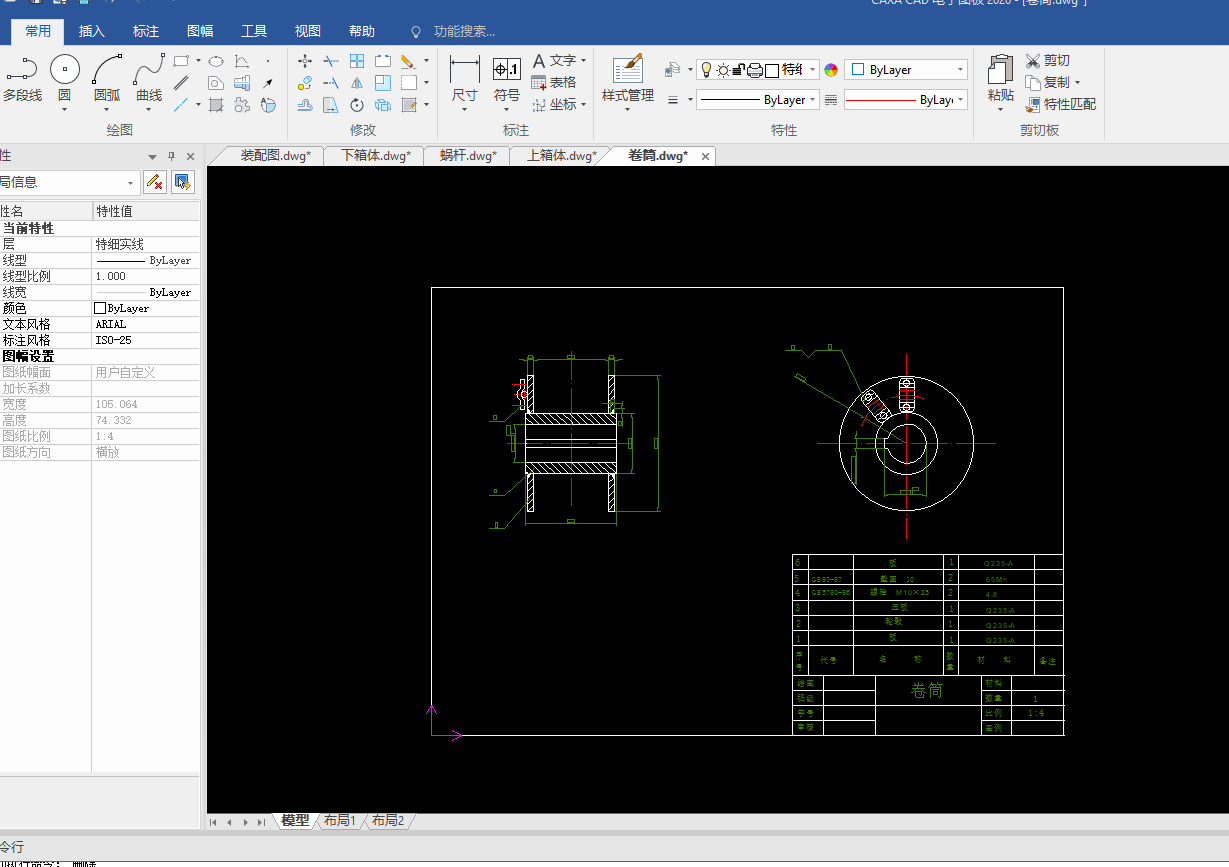The width and height of the screenshot is (1229, 867).
Task: Select the 圆弧 arc tool
Action: pos(107,79)
